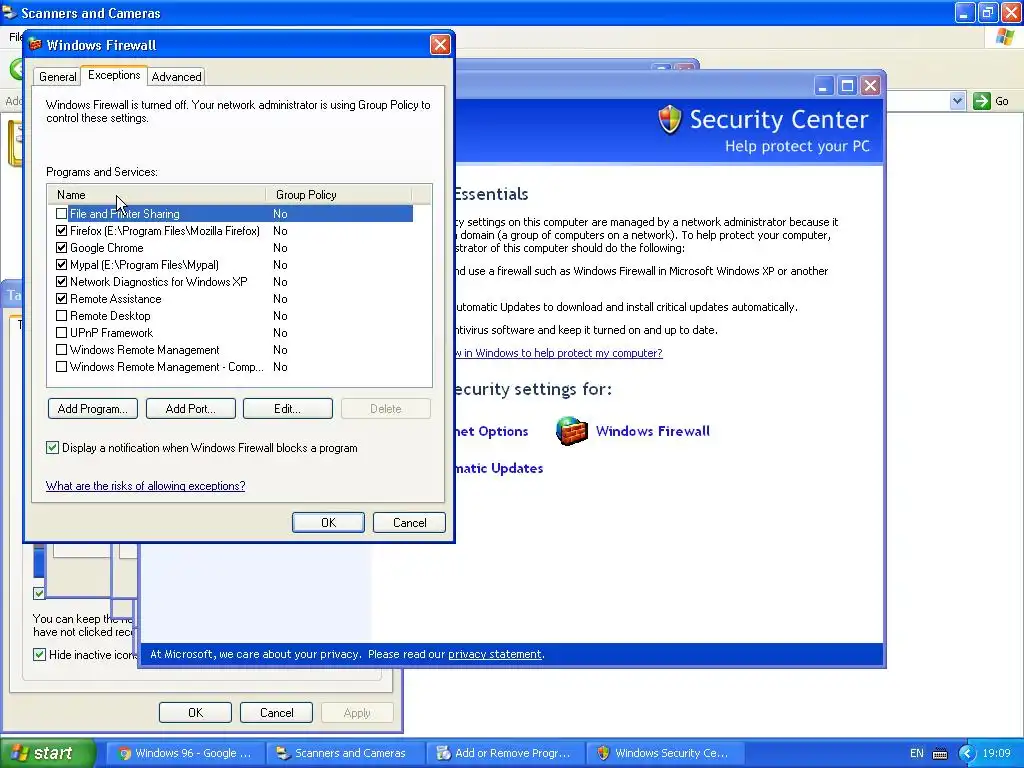Open the privacy statement link in Security Center

pyautogui.click(x=495, y=654)
